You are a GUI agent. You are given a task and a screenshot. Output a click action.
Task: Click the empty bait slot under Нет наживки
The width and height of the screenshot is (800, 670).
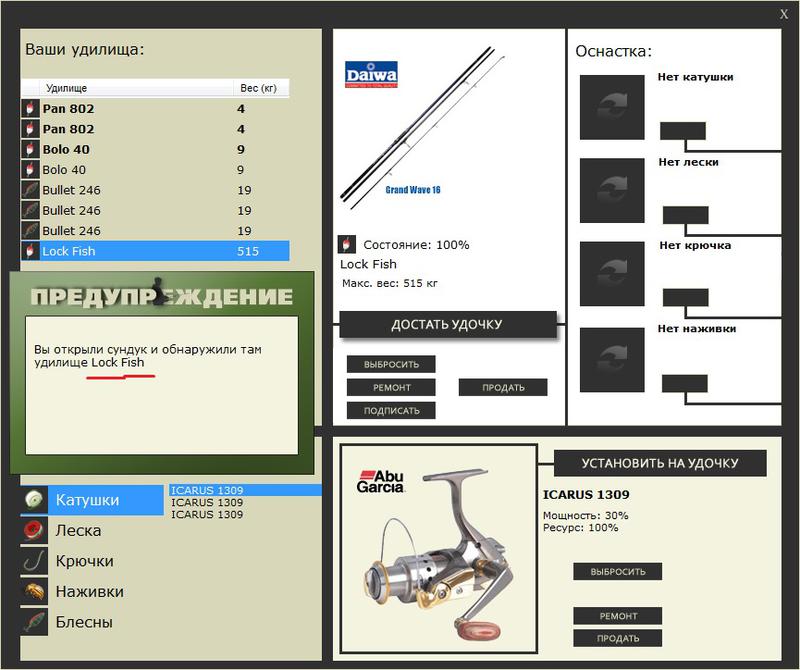click(612, 360)
